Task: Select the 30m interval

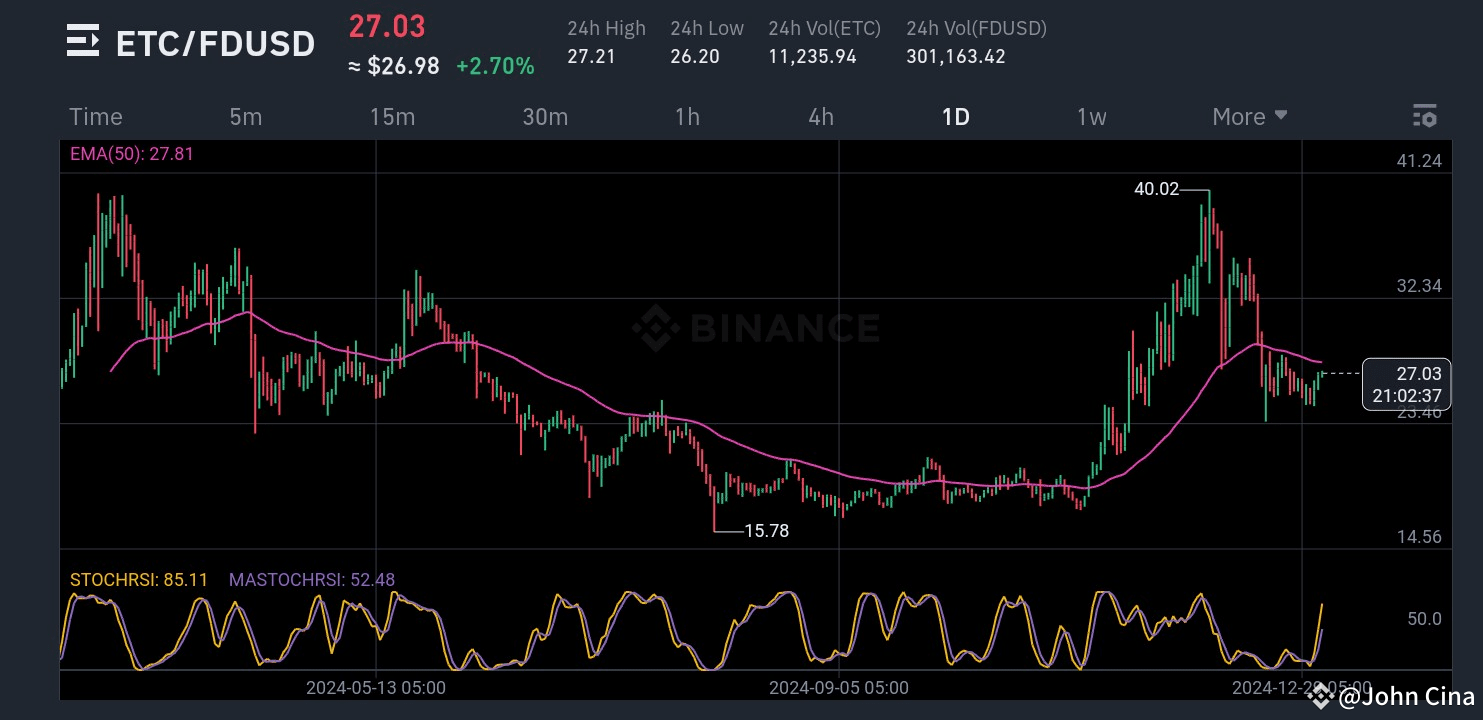Action: tap(545, 116)
